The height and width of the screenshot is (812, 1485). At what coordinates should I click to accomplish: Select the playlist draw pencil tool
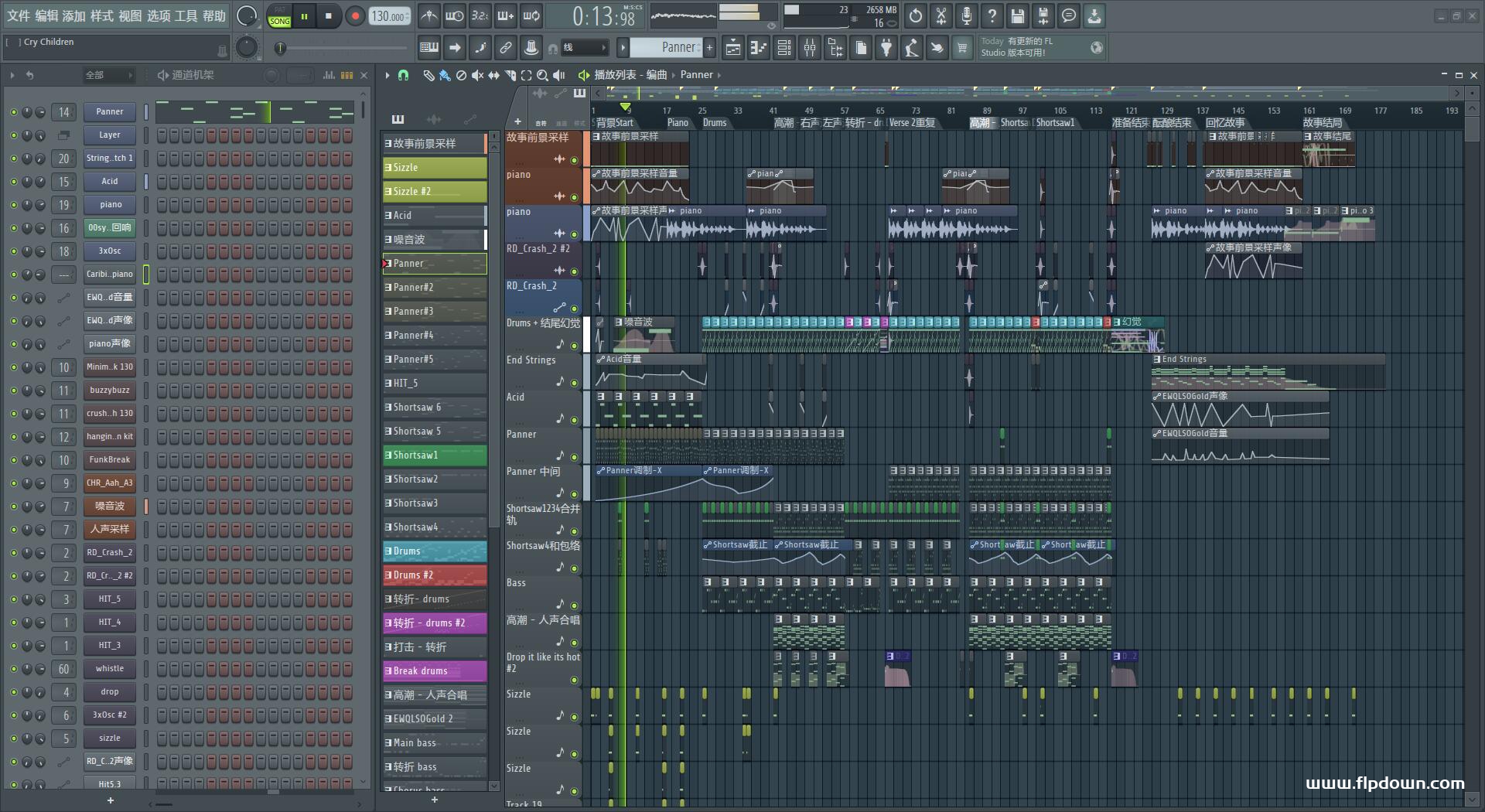coord(428,75)
